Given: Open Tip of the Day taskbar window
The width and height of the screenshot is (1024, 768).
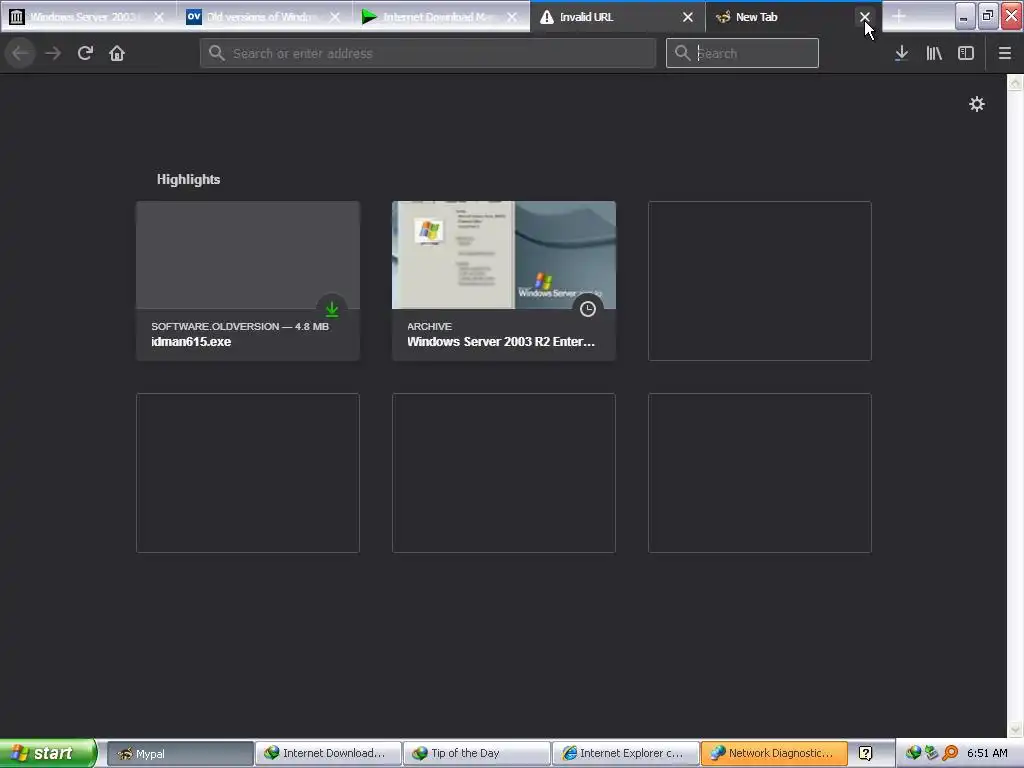Looking at the screenshot, I should 476,753.
